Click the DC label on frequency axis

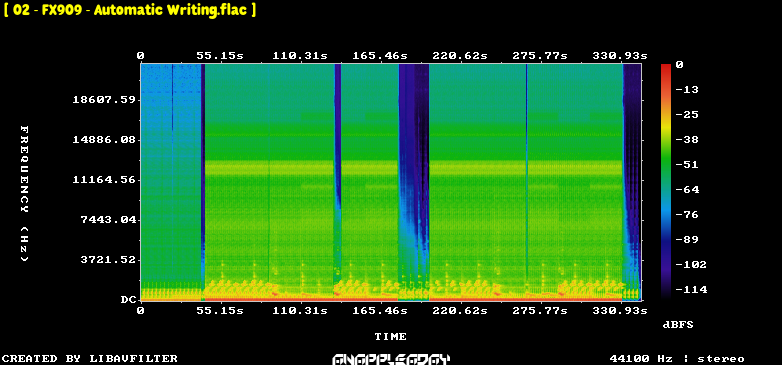[128, 300]
